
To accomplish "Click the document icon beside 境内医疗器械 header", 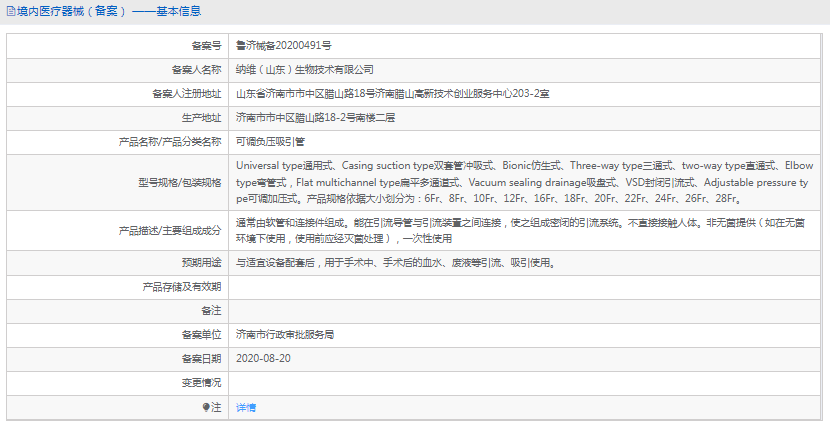I will point(11,11).
